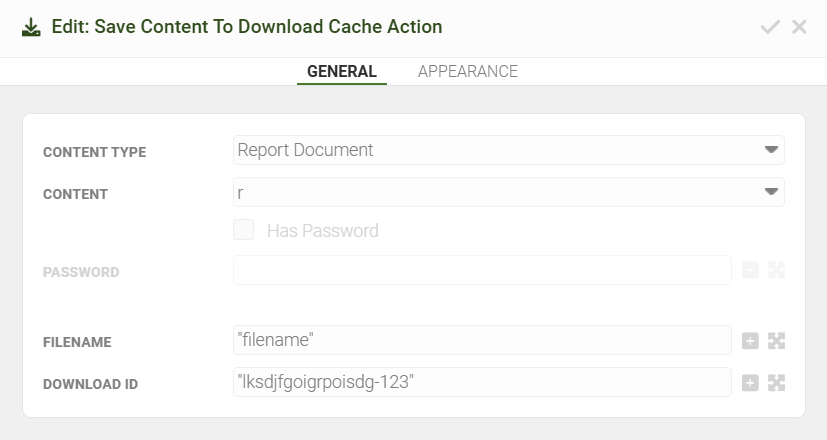This screenshot has height=440, width=827.
Task: Expand the Download ID expression editor icon
Action: 776,383
